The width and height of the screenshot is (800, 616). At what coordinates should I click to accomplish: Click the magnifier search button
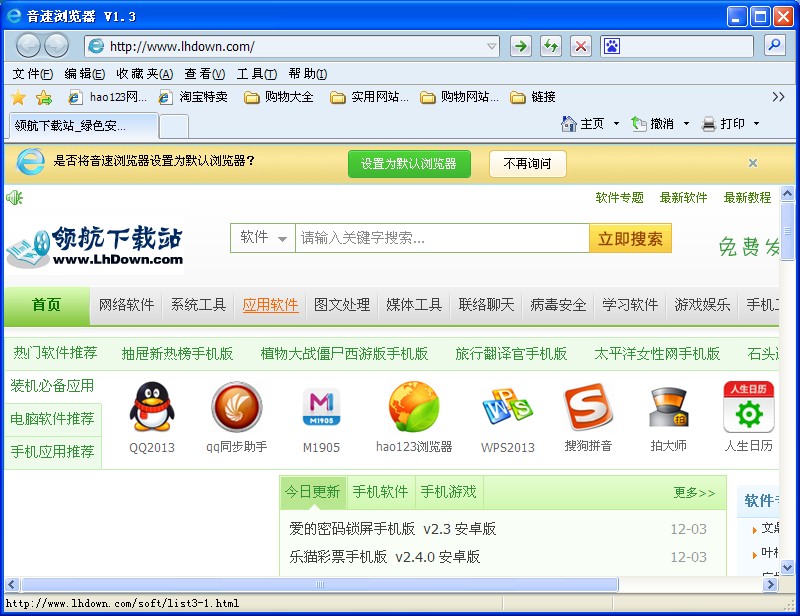click(774, 45)
